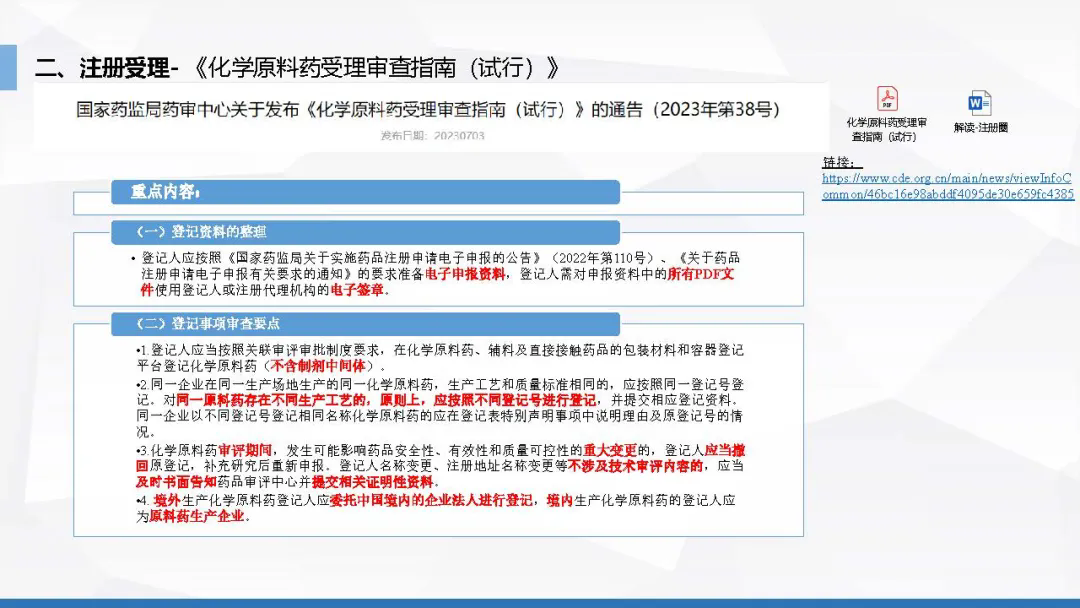
Task: Click the red text 电子签章
Action: [358, 290]
